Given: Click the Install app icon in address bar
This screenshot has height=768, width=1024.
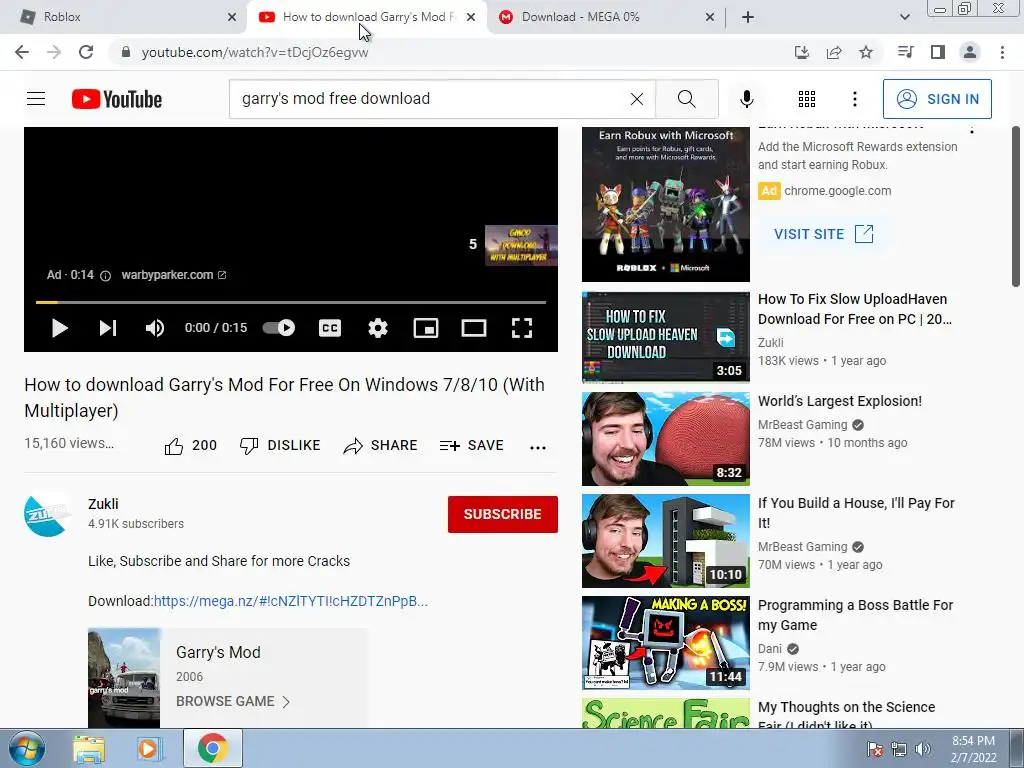Looking at the screenshot, I should [801, 52].
